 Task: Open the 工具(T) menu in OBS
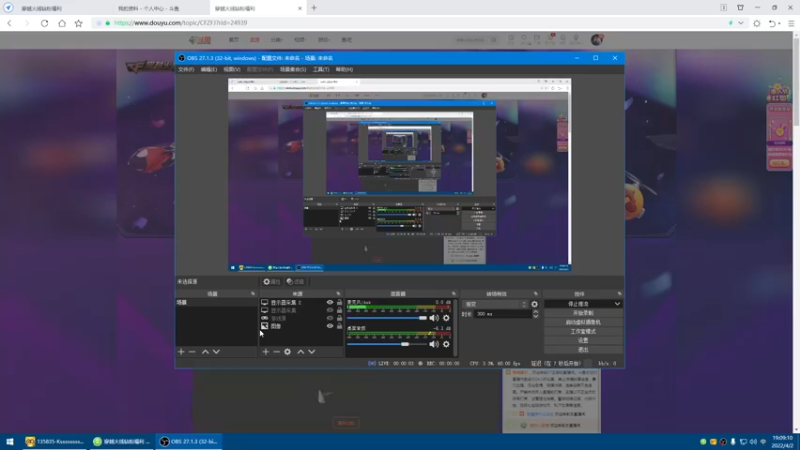(321, 69)
